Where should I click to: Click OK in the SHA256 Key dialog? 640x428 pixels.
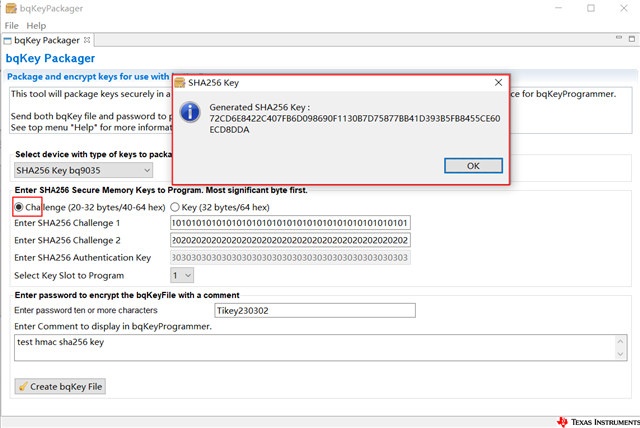473,166
